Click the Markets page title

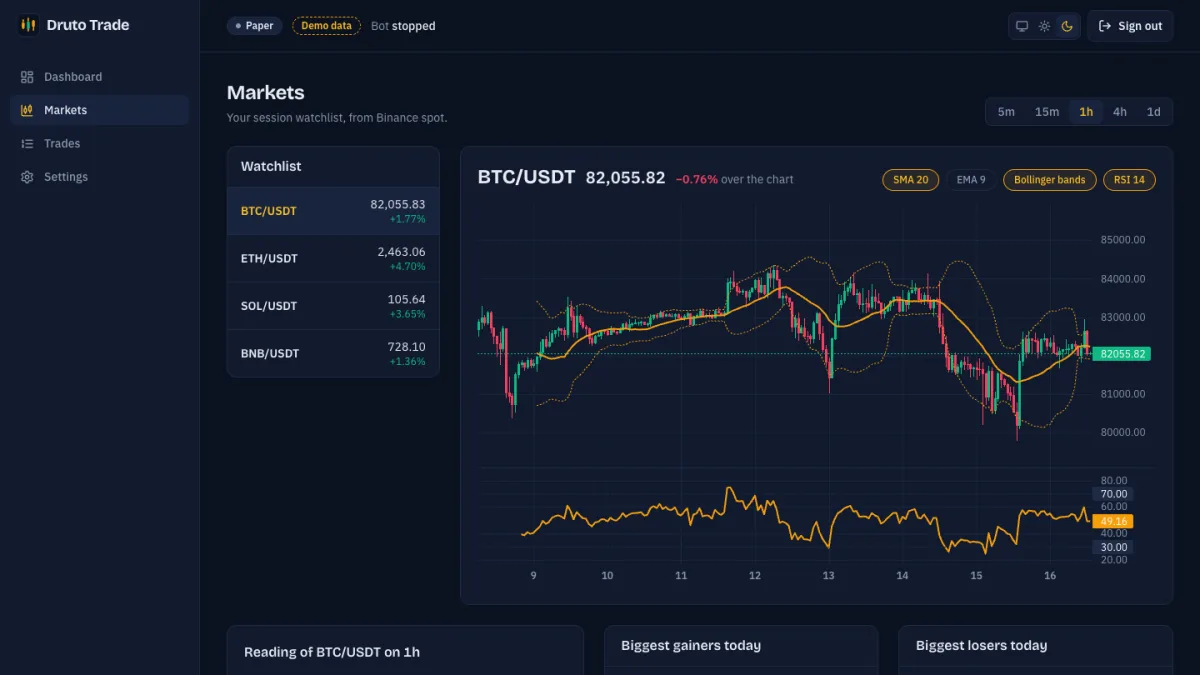(265, 93)
